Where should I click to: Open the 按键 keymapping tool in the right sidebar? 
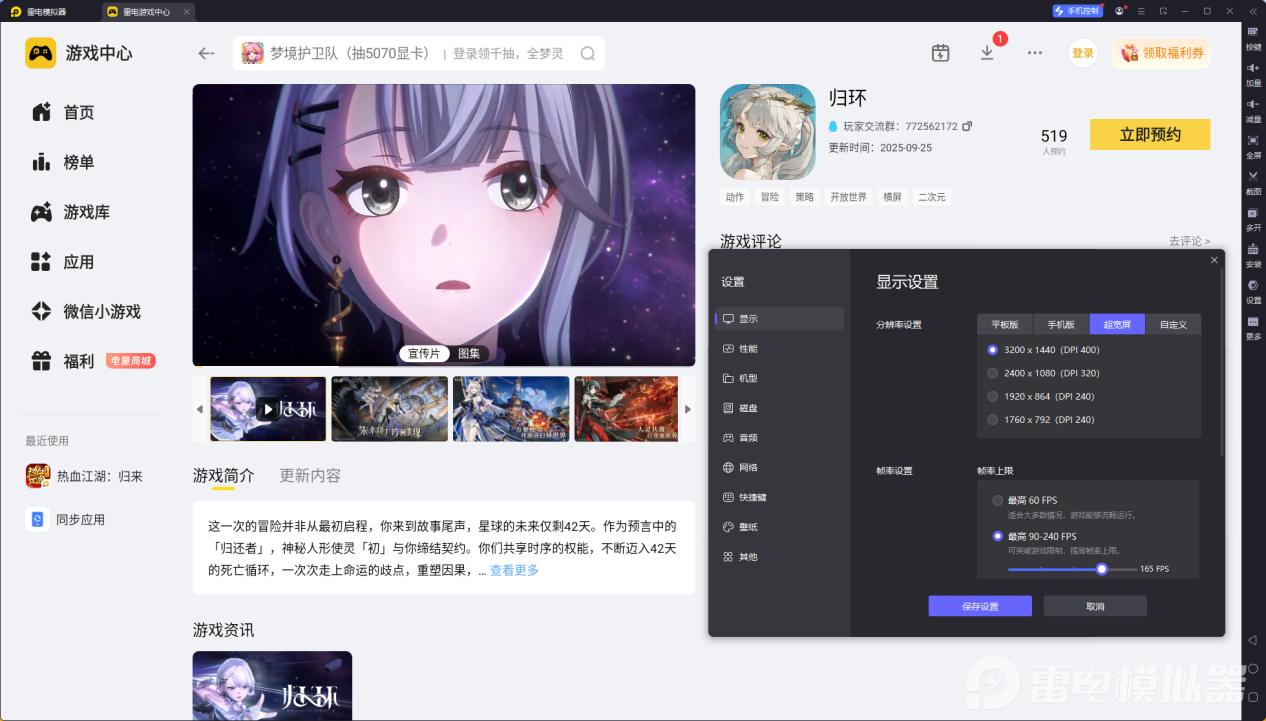point(1253,37)
